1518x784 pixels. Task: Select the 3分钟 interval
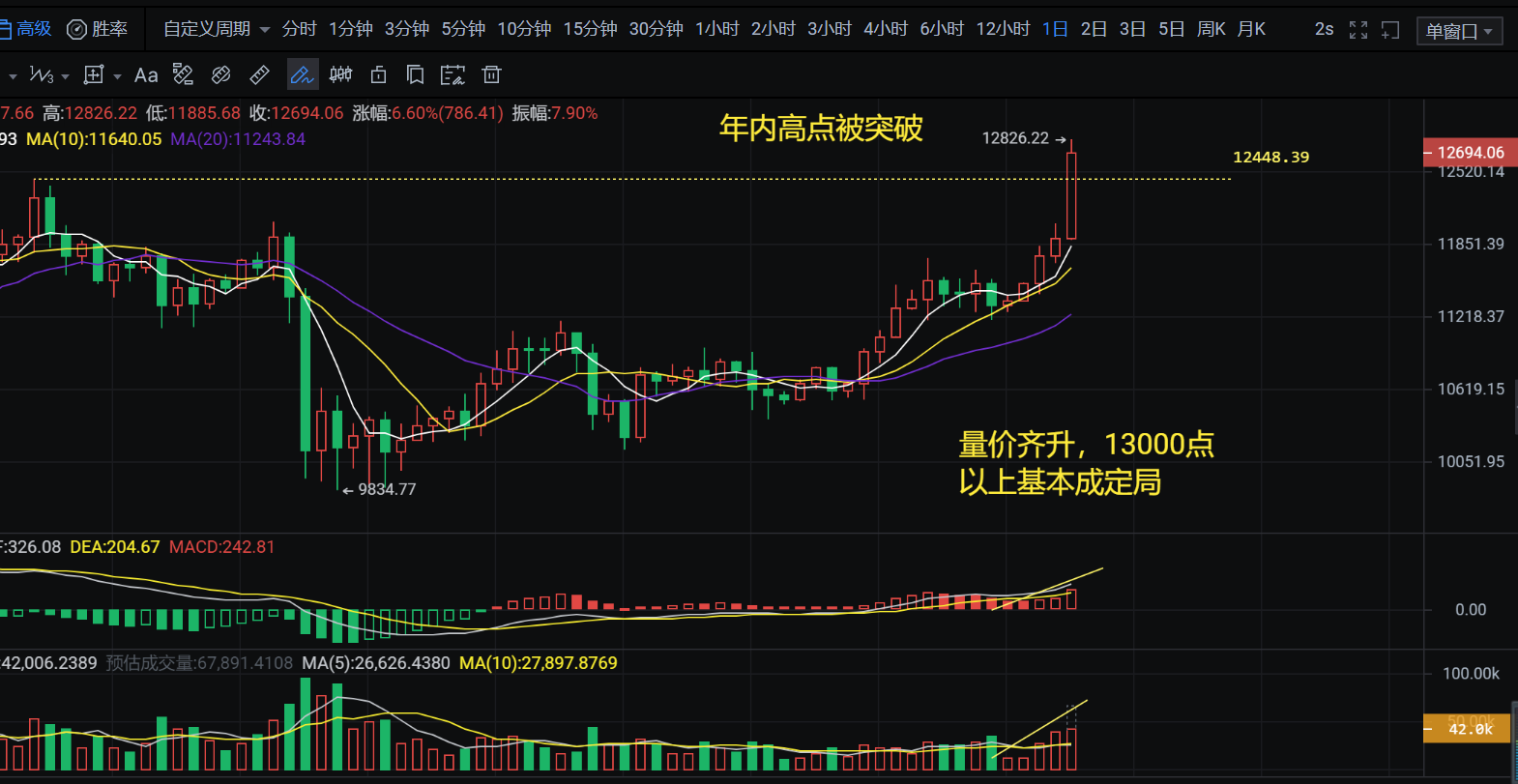(406, 29)
